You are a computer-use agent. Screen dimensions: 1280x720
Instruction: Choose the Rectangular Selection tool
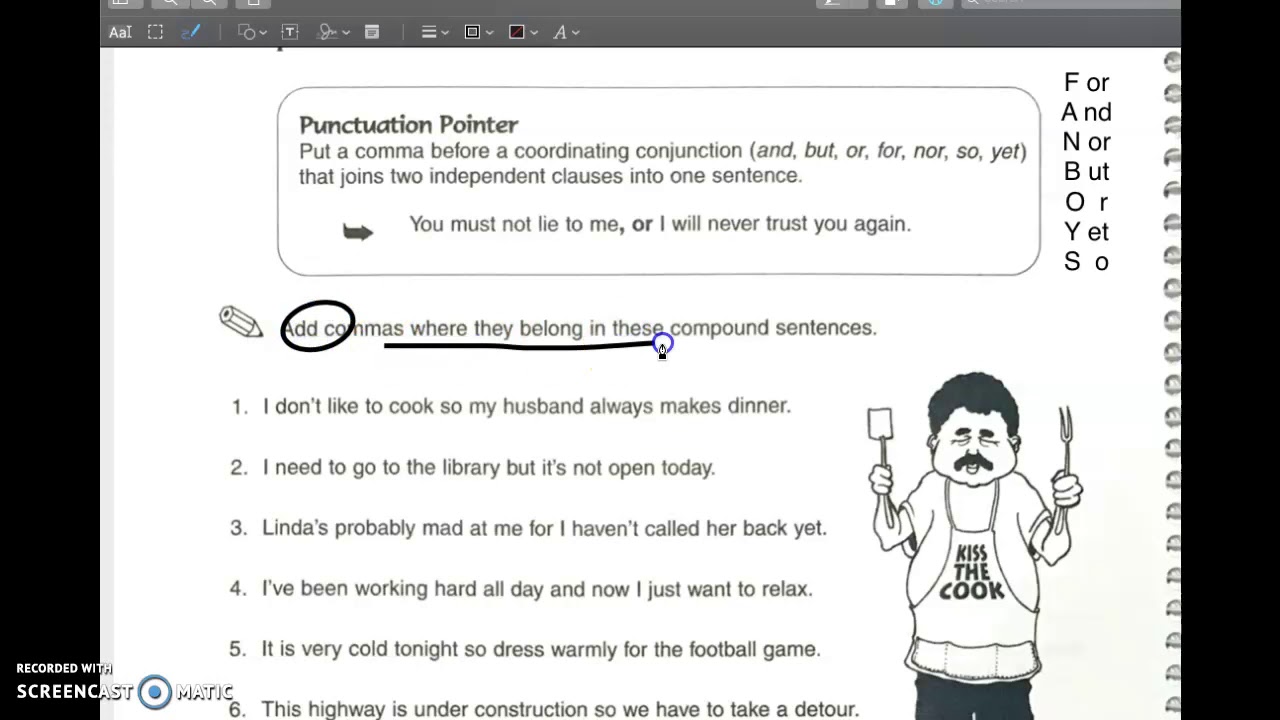pos(156,32)
